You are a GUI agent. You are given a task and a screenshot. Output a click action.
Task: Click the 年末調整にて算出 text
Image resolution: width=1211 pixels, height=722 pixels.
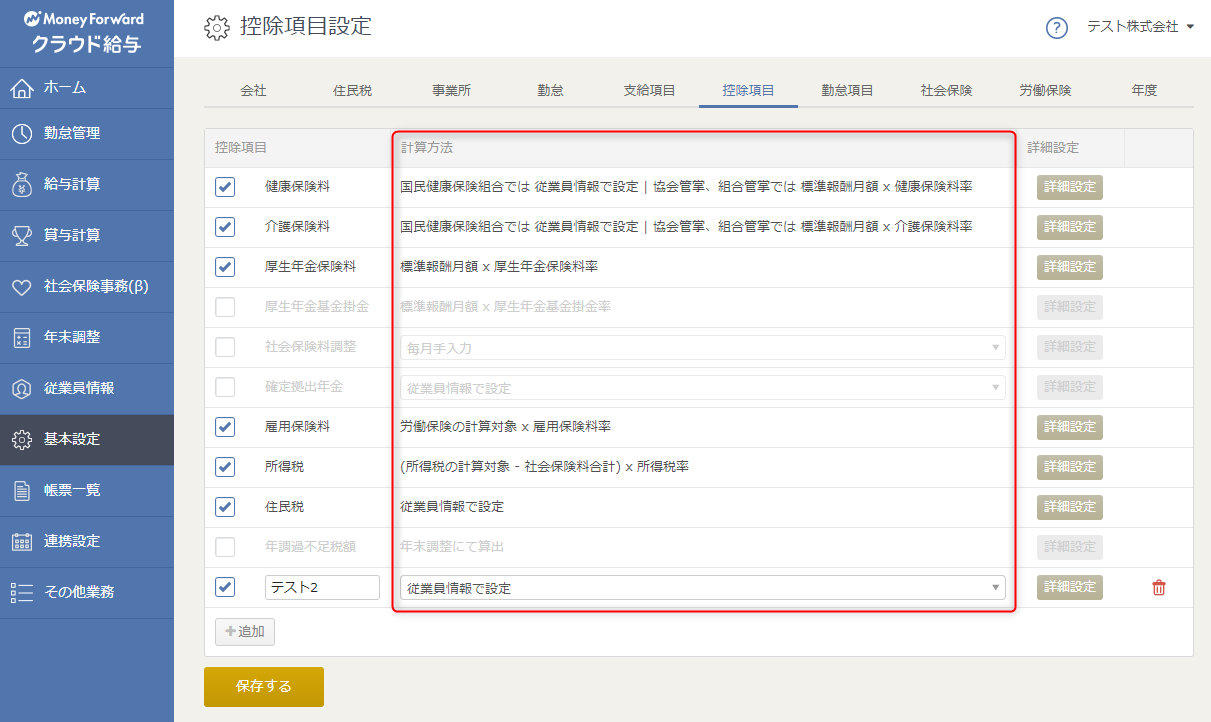(x=452, y=547)
